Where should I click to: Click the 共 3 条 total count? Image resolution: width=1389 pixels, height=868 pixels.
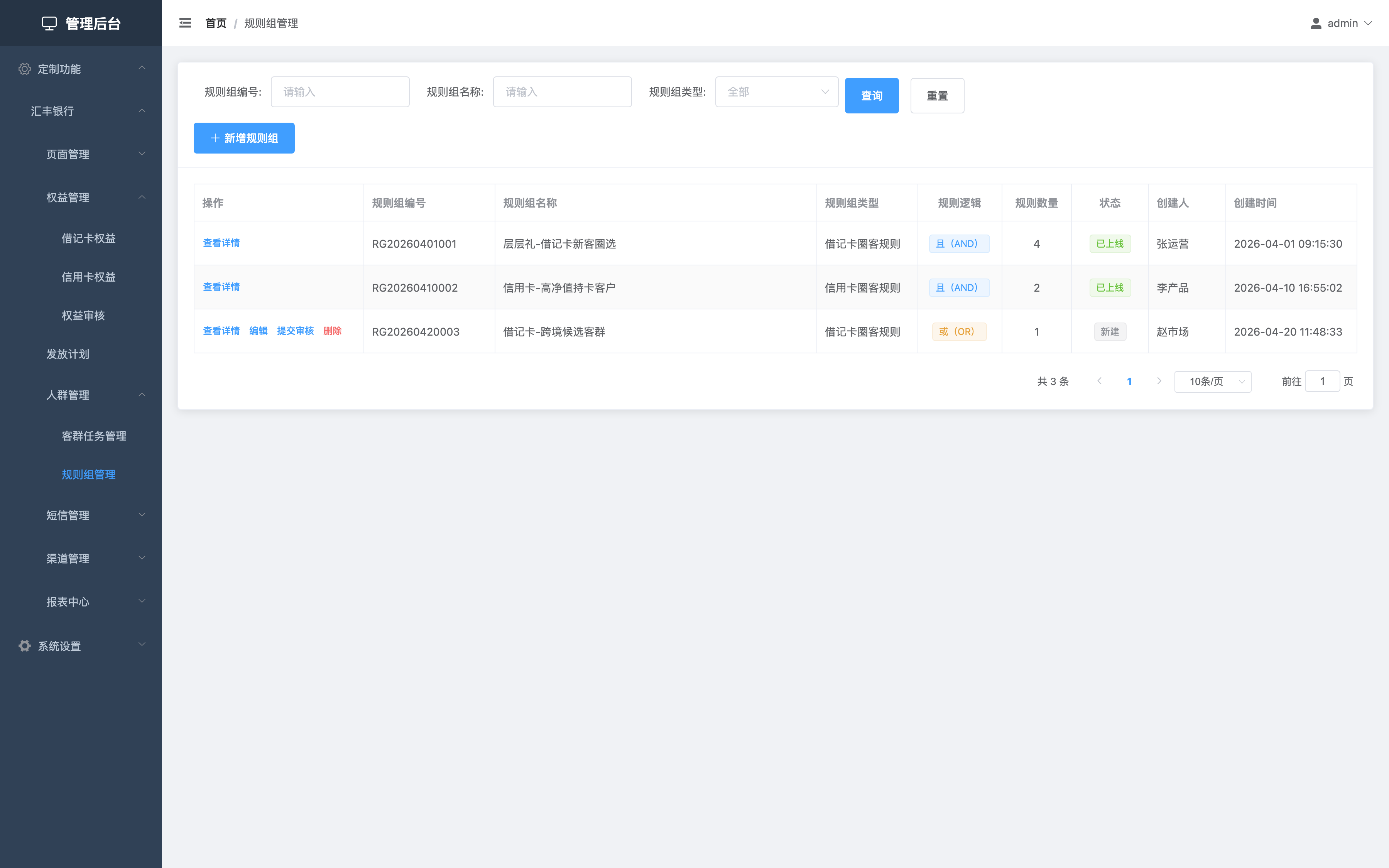click(1053, 381)
